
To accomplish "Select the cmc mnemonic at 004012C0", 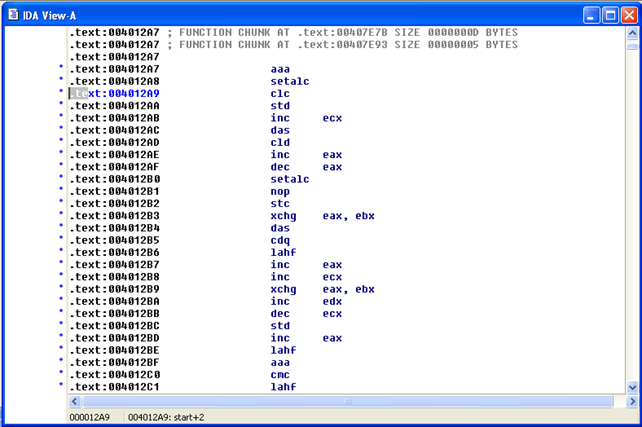I will pyautogui.click(x=280, y=374).
